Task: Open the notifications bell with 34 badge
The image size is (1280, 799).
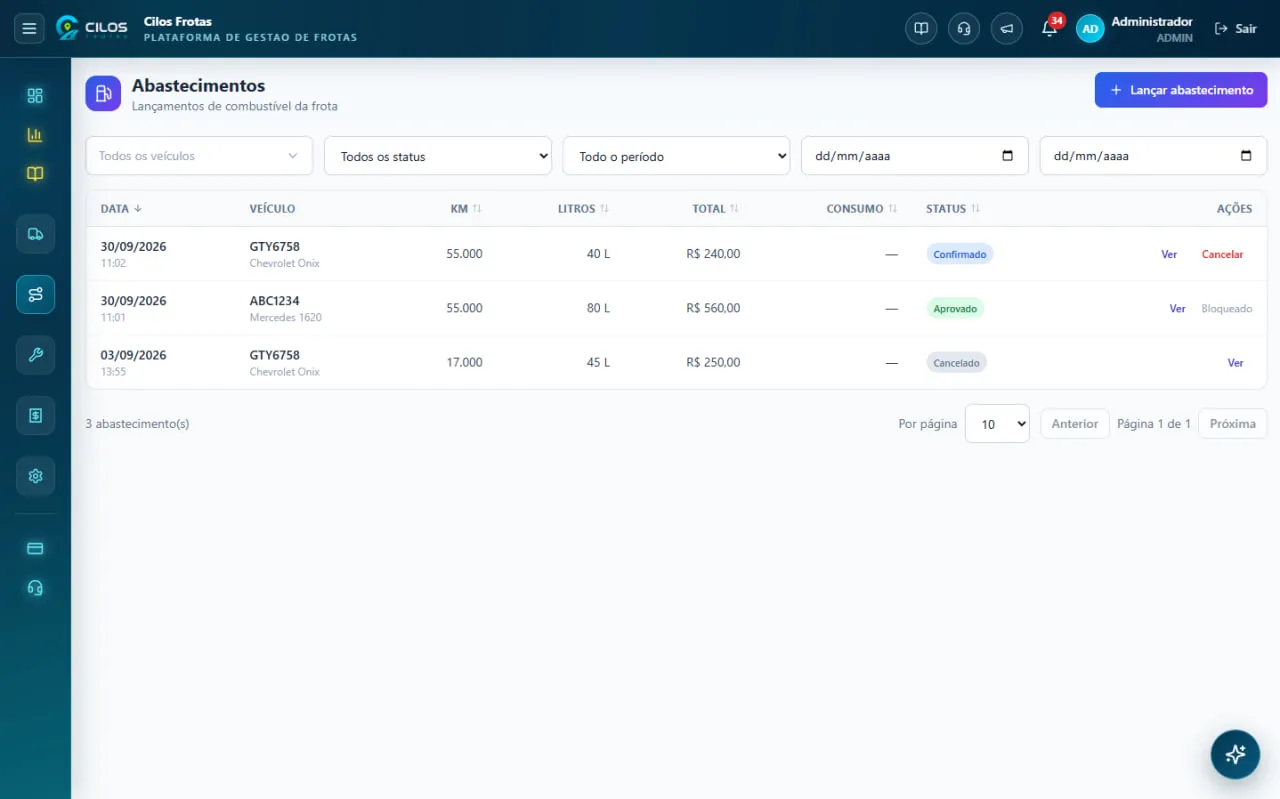Action: (1049, 28)
